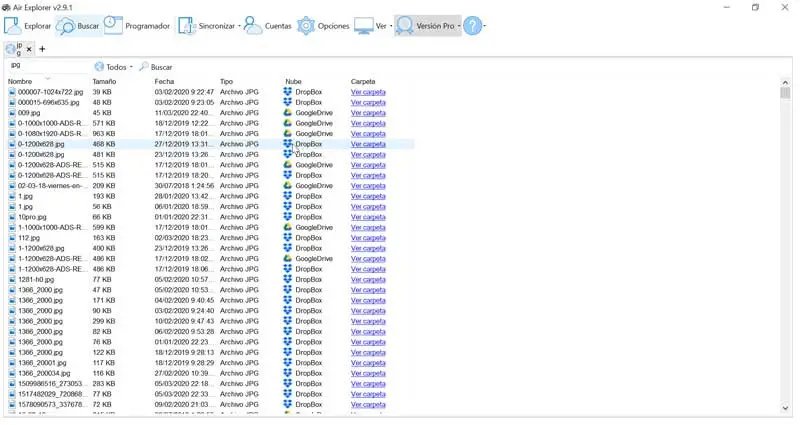Sort by the Nombre column header

(x=20, y=82)
